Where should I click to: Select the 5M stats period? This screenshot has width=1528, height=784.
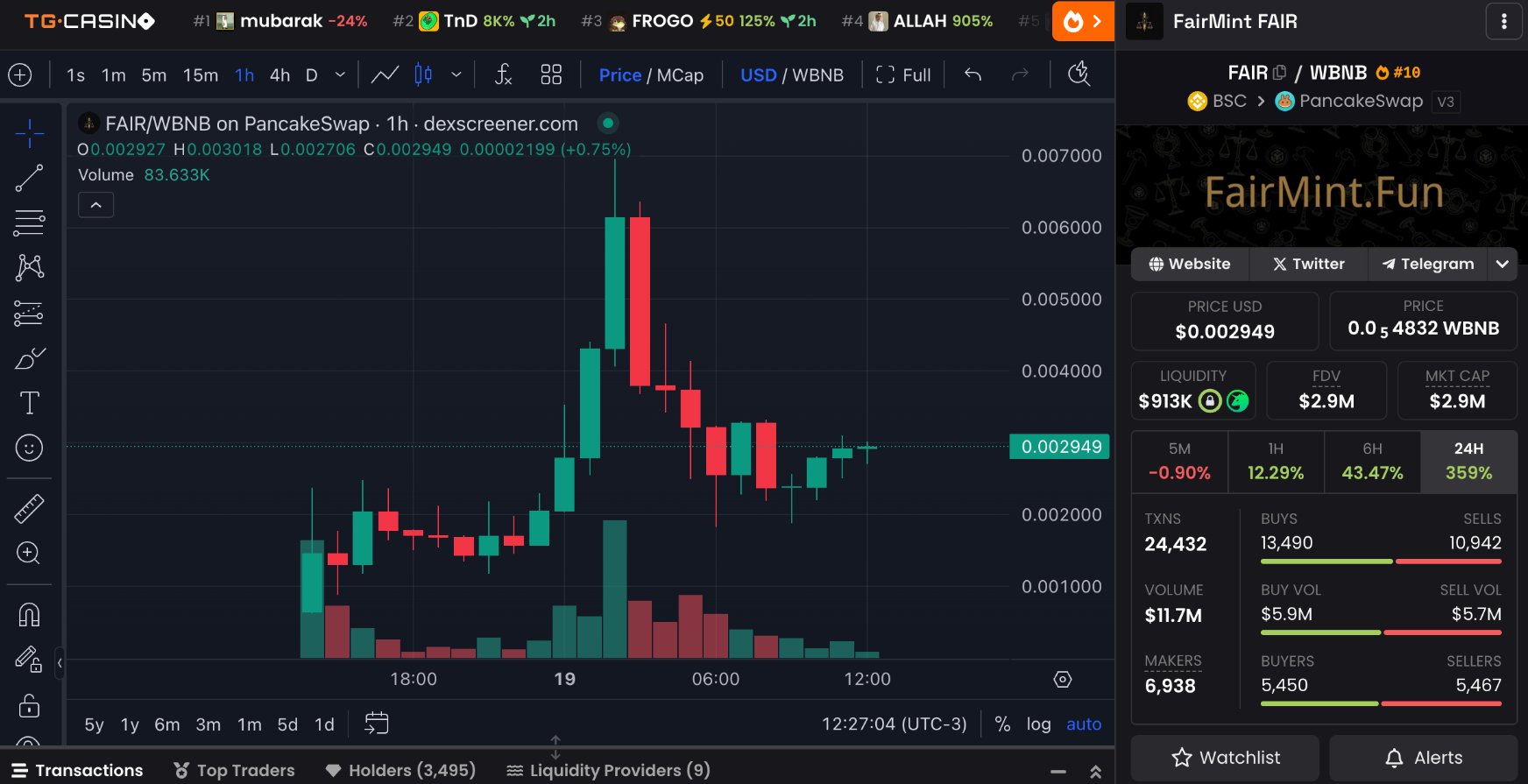tap(1179, 462)
